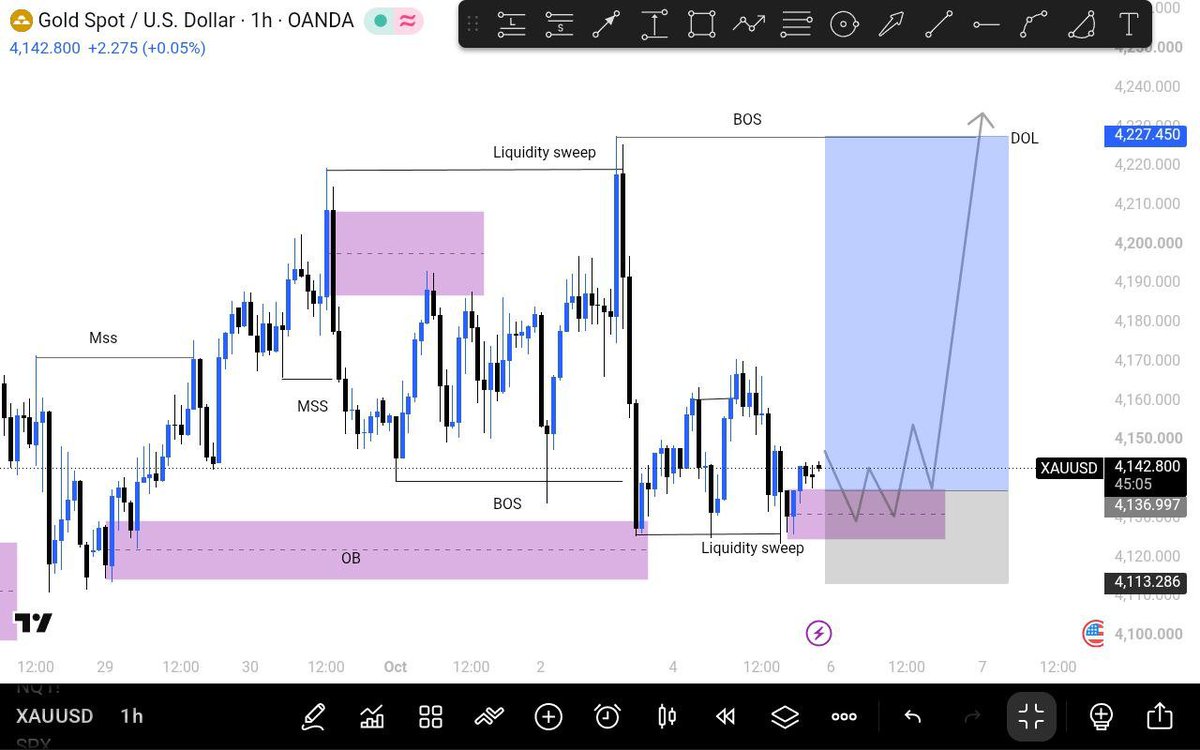Tap the Oct date on time axis
This screenshot has width=1200, height=750.
(395, 666)
